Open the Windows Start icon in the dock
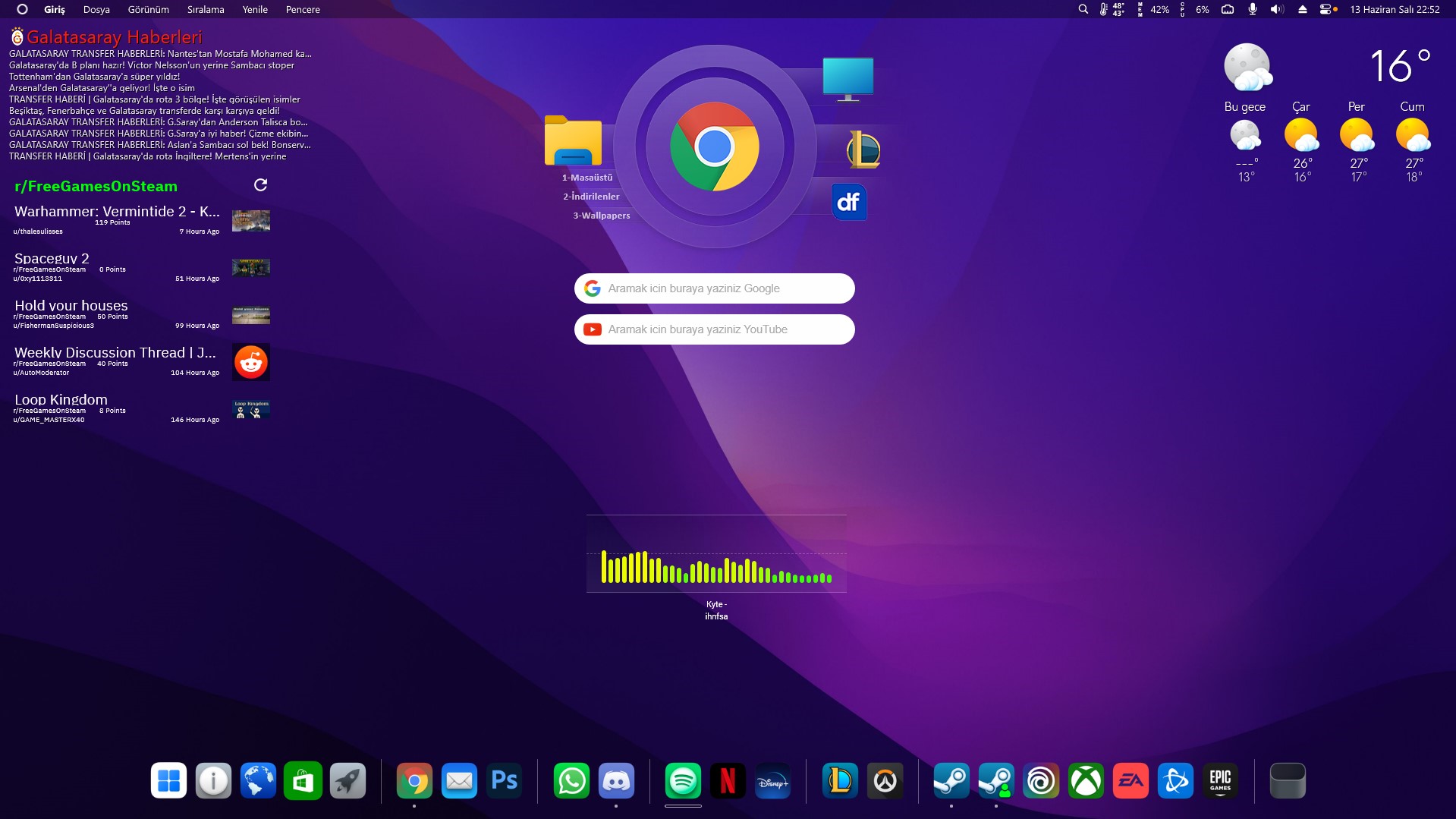 tap(168, 780)
